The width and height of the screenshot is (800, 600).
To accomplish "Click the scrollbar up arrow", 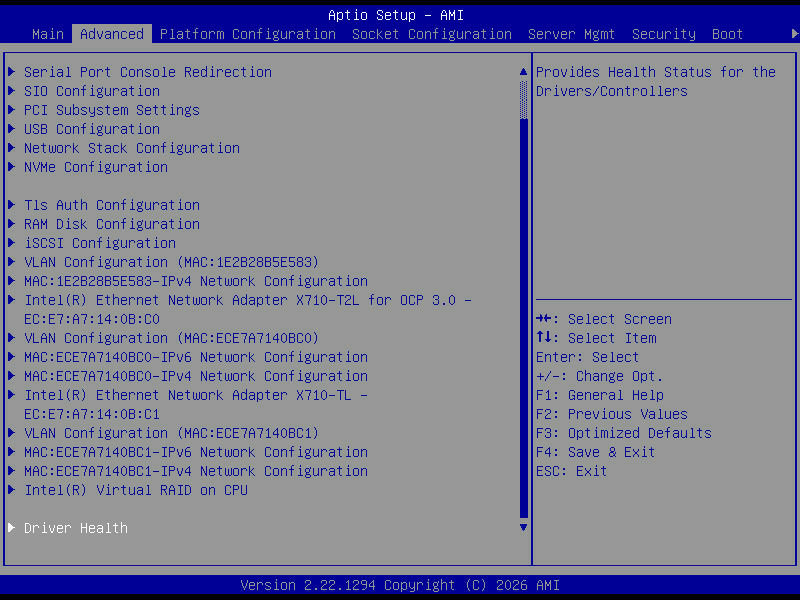I will [523, 72].
